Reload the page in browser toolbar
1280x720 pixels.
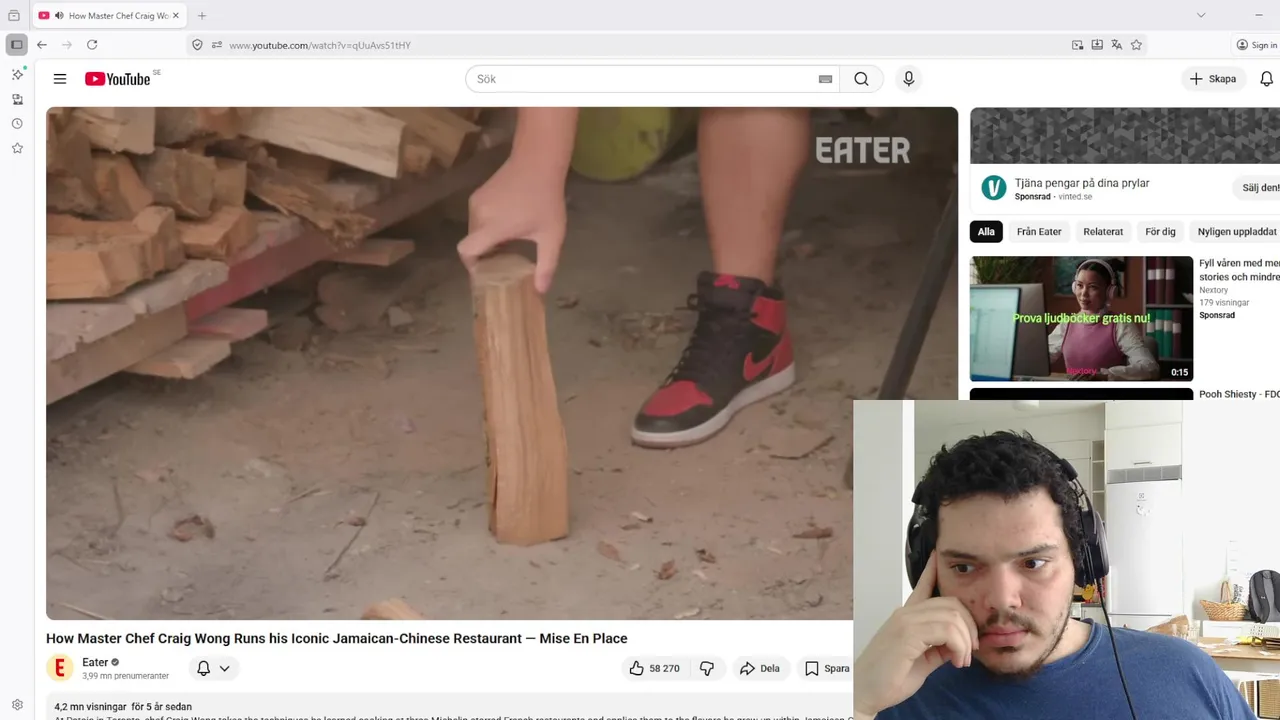[x=92, y=45]
